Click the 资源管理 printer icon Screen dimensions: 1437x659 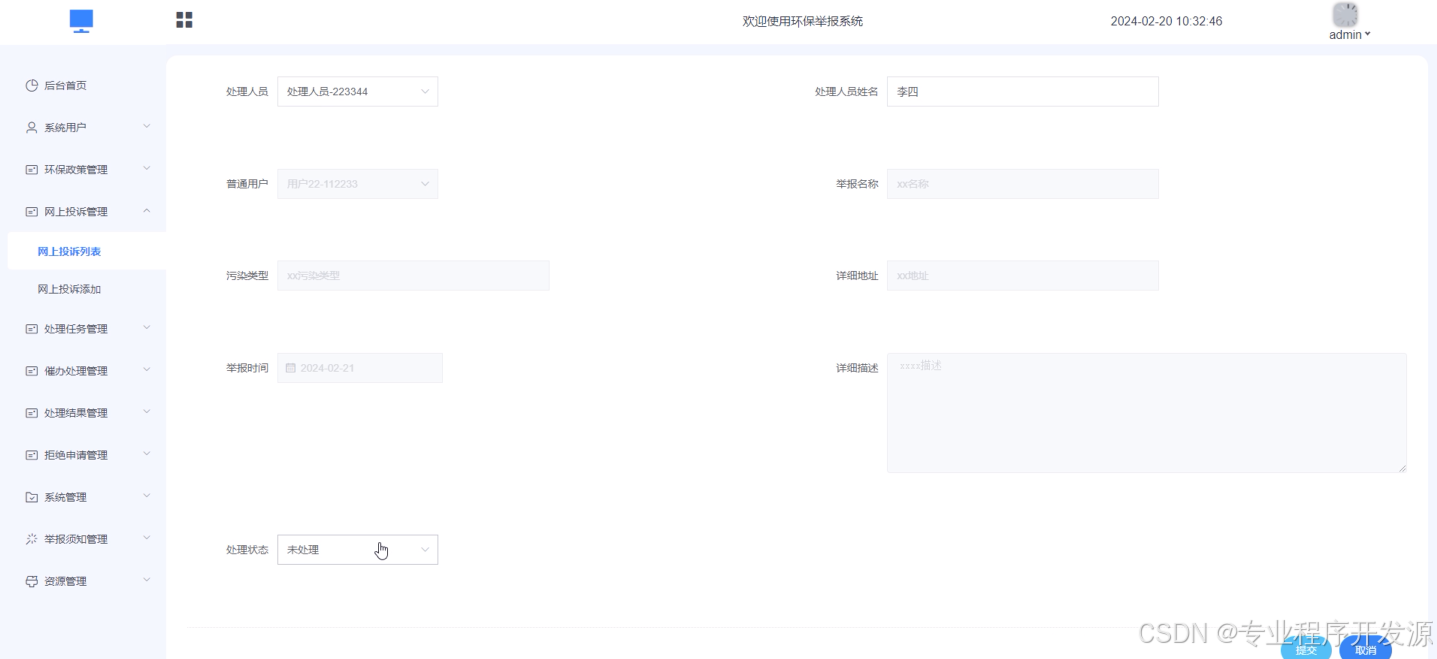tap(32, 581)
